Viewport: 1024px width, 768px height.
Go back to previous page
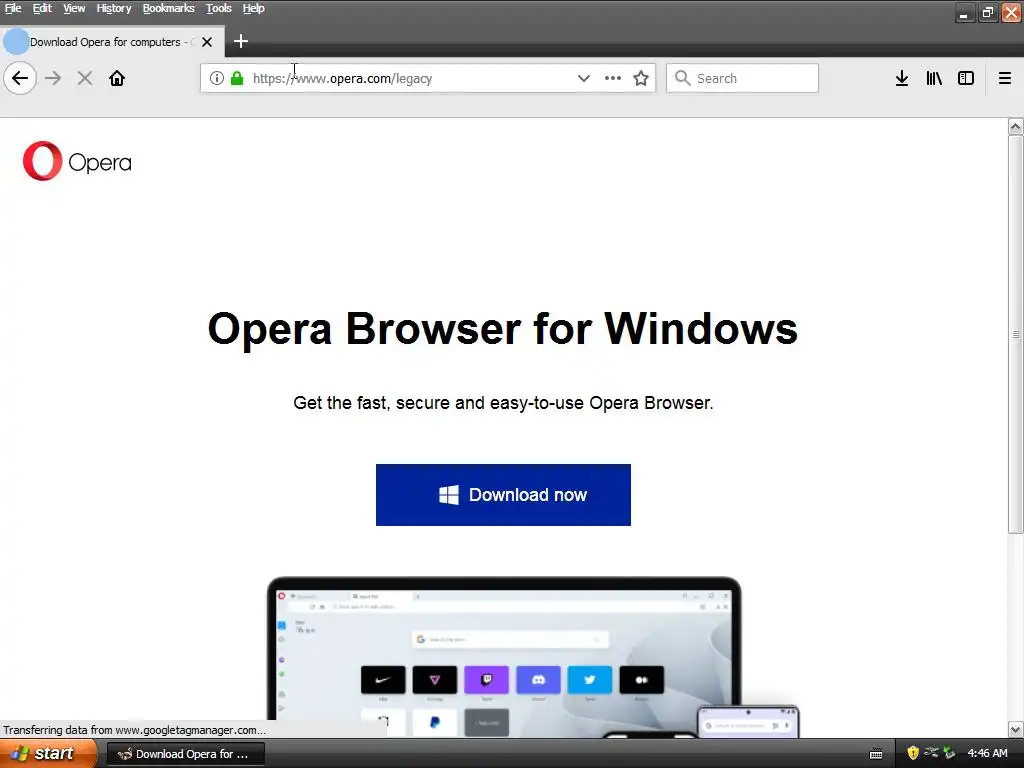click(x=20, y=78)
